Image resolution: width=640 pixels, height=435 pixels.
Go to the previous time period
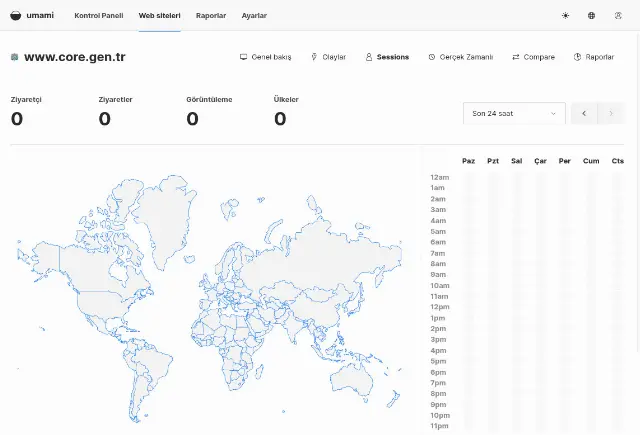tap(584, 113)
